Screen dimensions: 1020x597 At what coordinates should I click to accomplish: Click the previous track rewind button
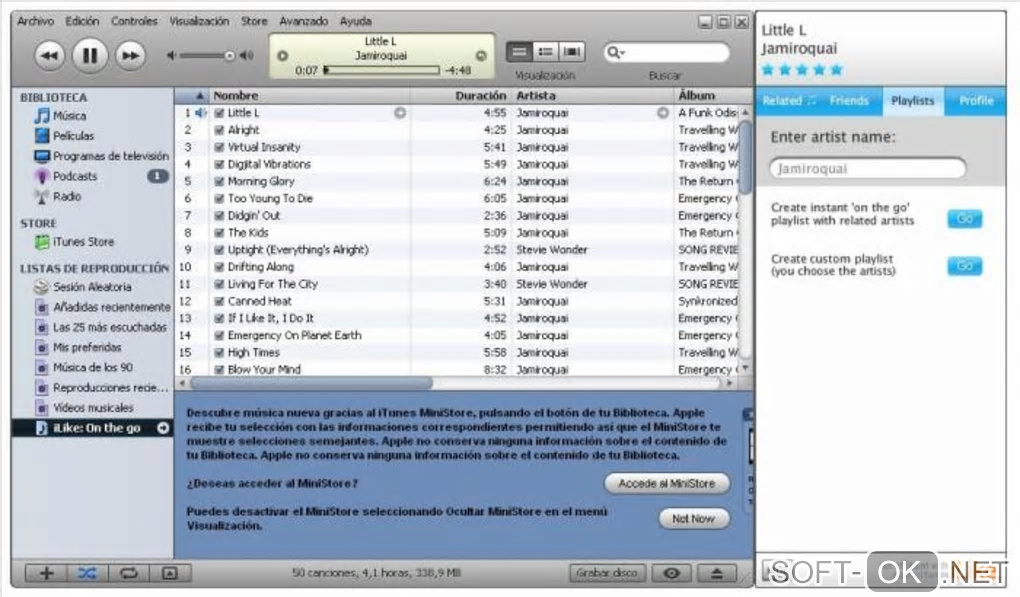coord(49,56)
